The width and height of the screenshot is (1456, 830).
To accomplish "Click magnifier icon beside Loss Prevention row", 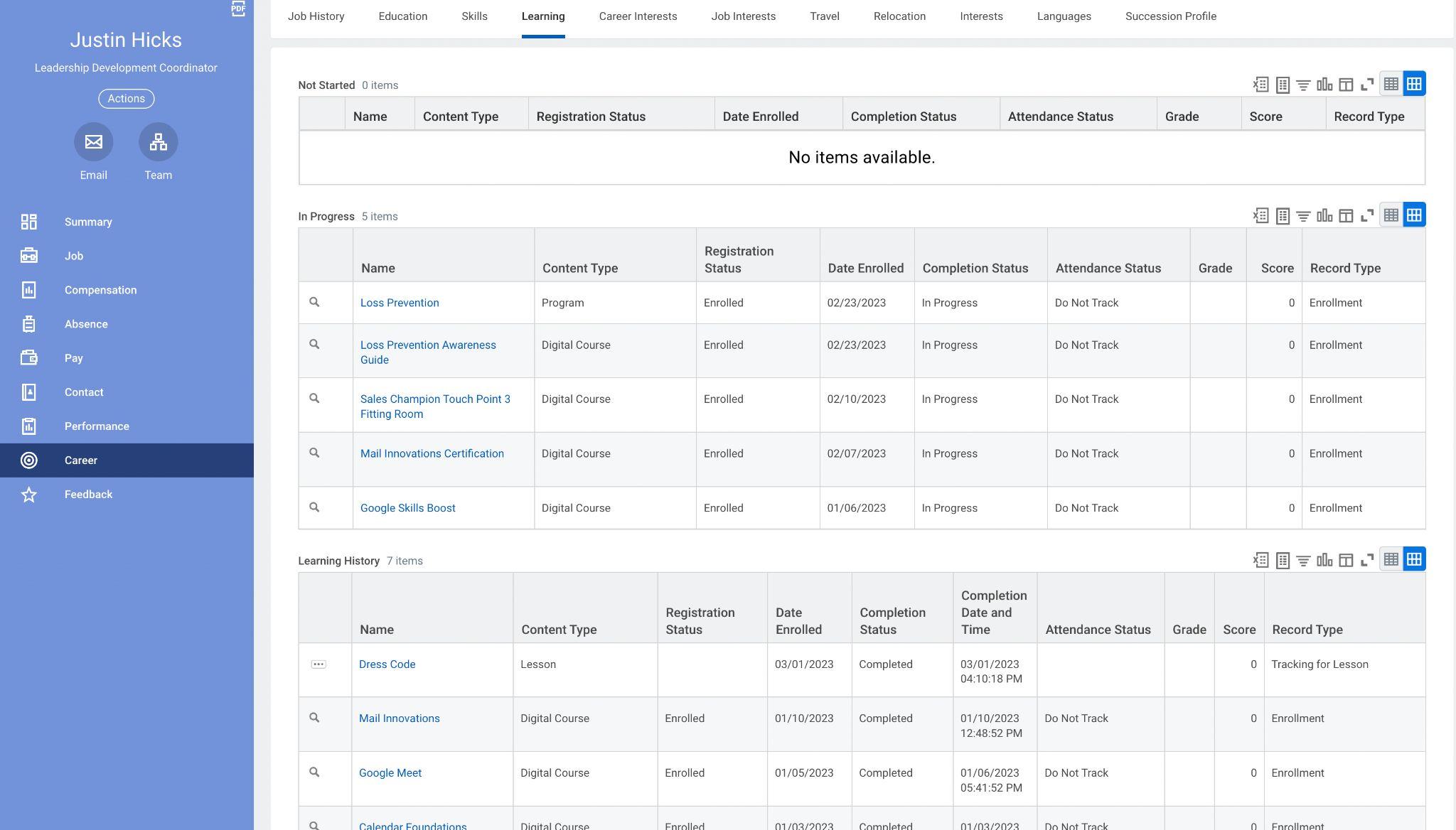I will tap(314, 303).
